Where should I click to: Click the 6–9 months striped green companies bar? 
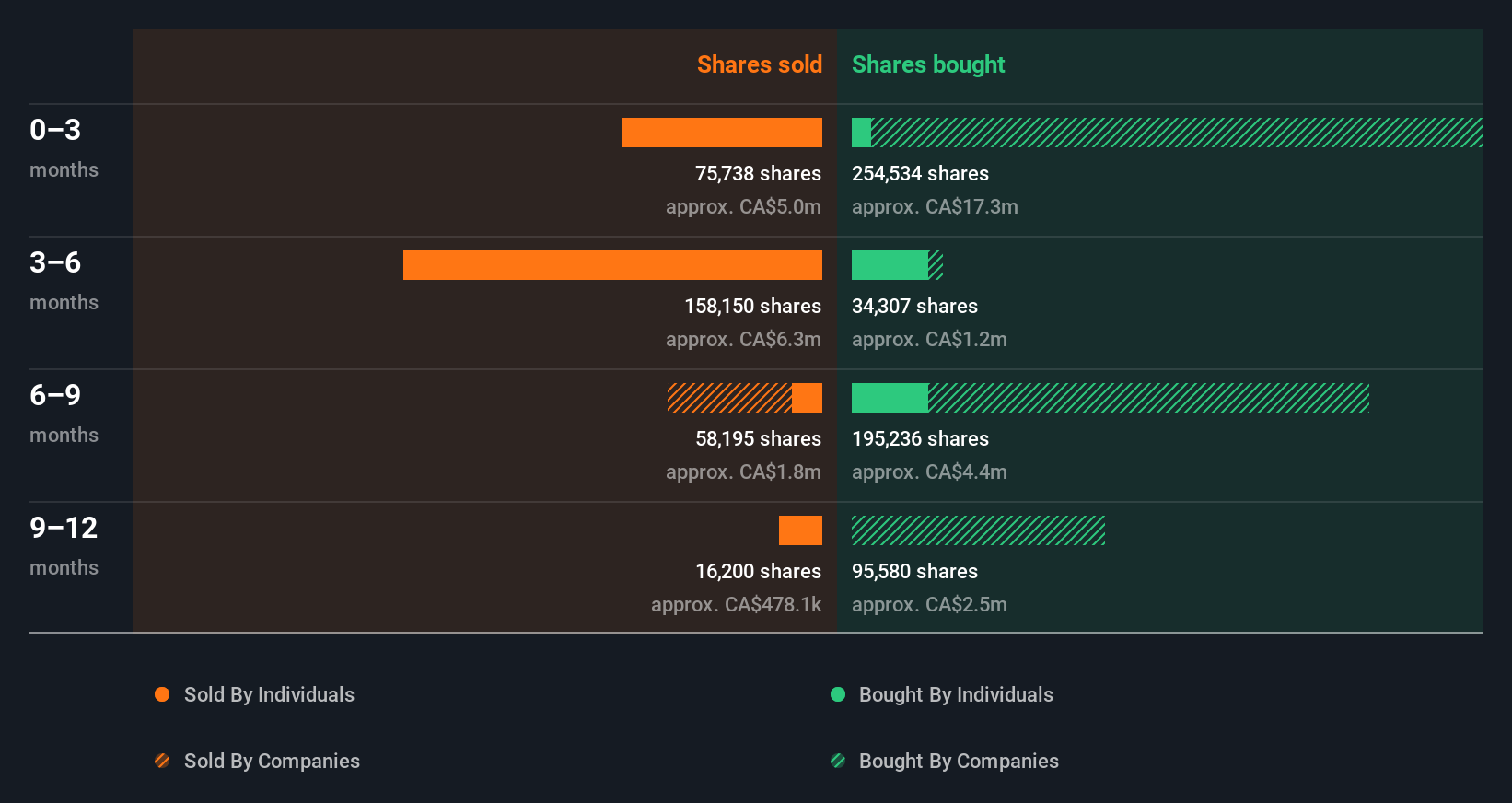point(1148,398)
